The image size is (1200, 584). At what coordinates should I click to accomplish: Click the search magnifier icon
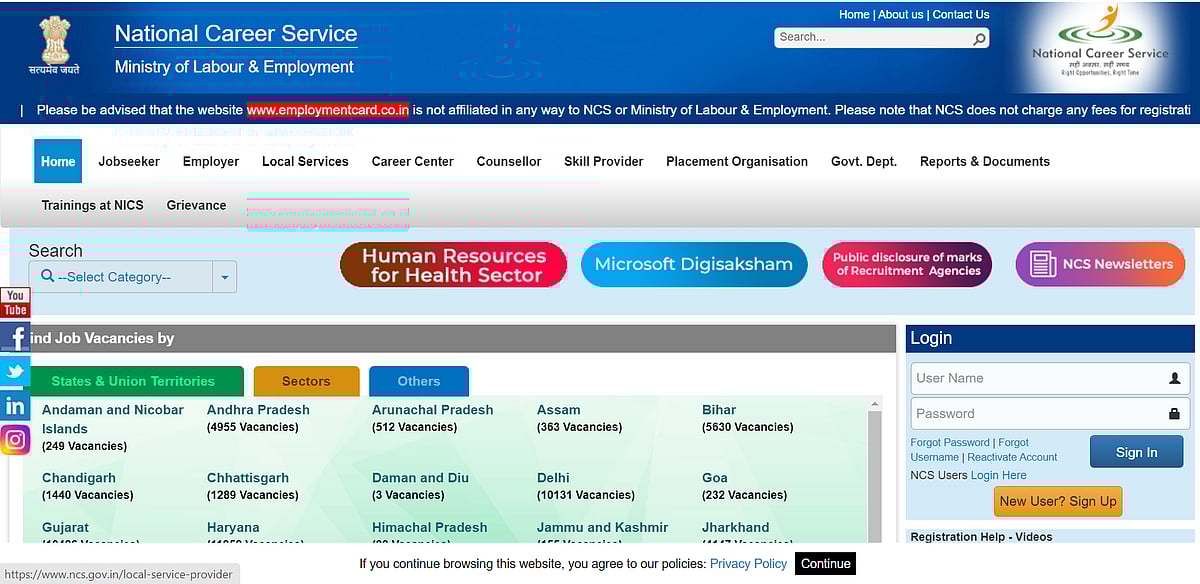pos(979,38)
